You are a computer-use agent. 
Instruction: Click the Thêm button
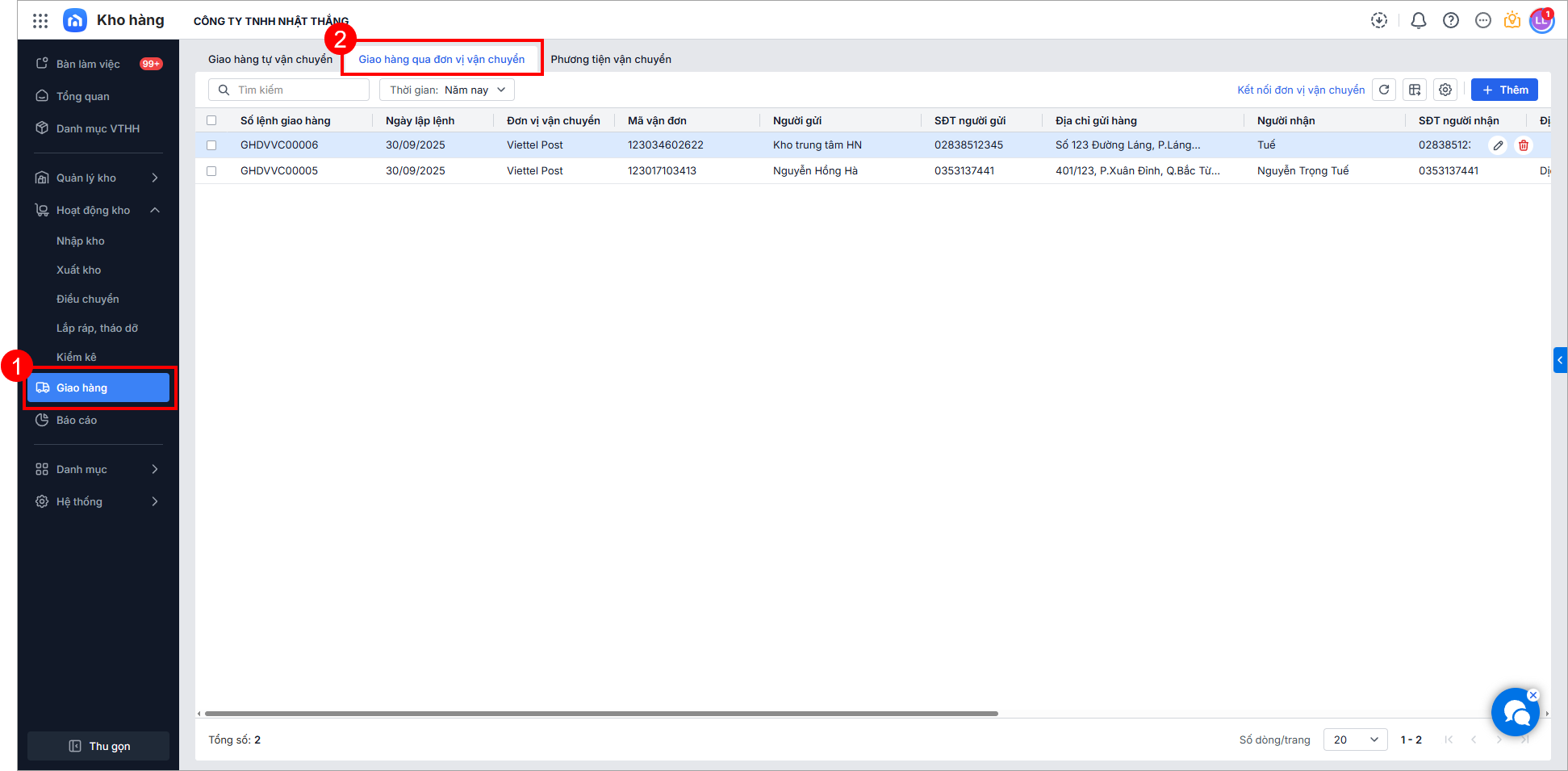1504,90
